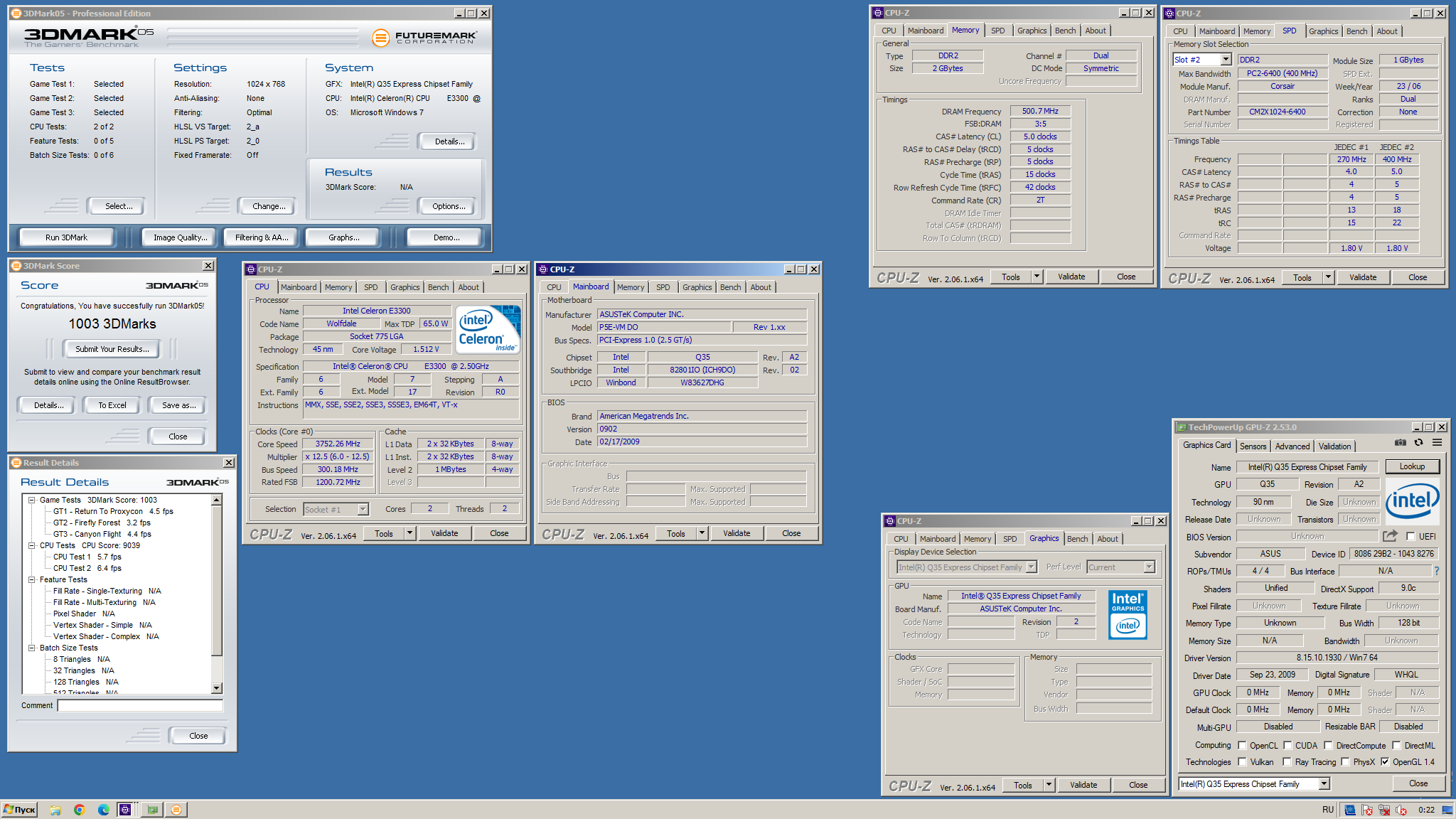Click the Image Quality button

[x=181, y=237]
